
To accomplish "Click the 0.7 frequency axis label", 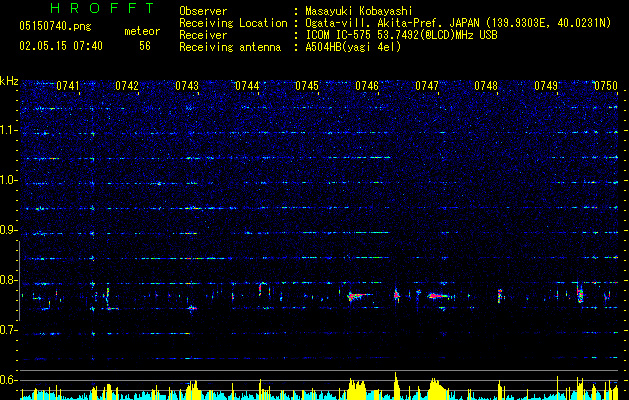I will [9, 330].
